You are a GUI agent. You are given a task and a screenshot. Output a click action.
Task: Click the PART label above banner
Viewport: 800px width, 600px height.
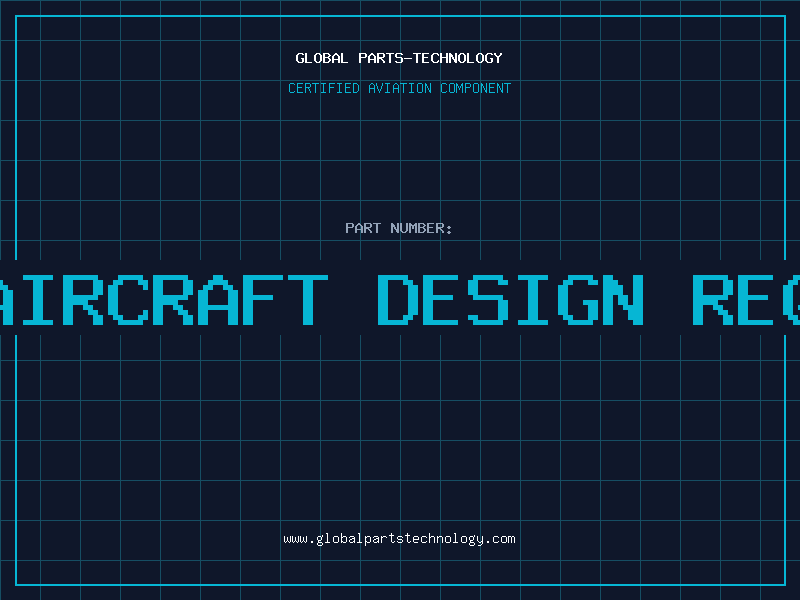tap(363, 228)
